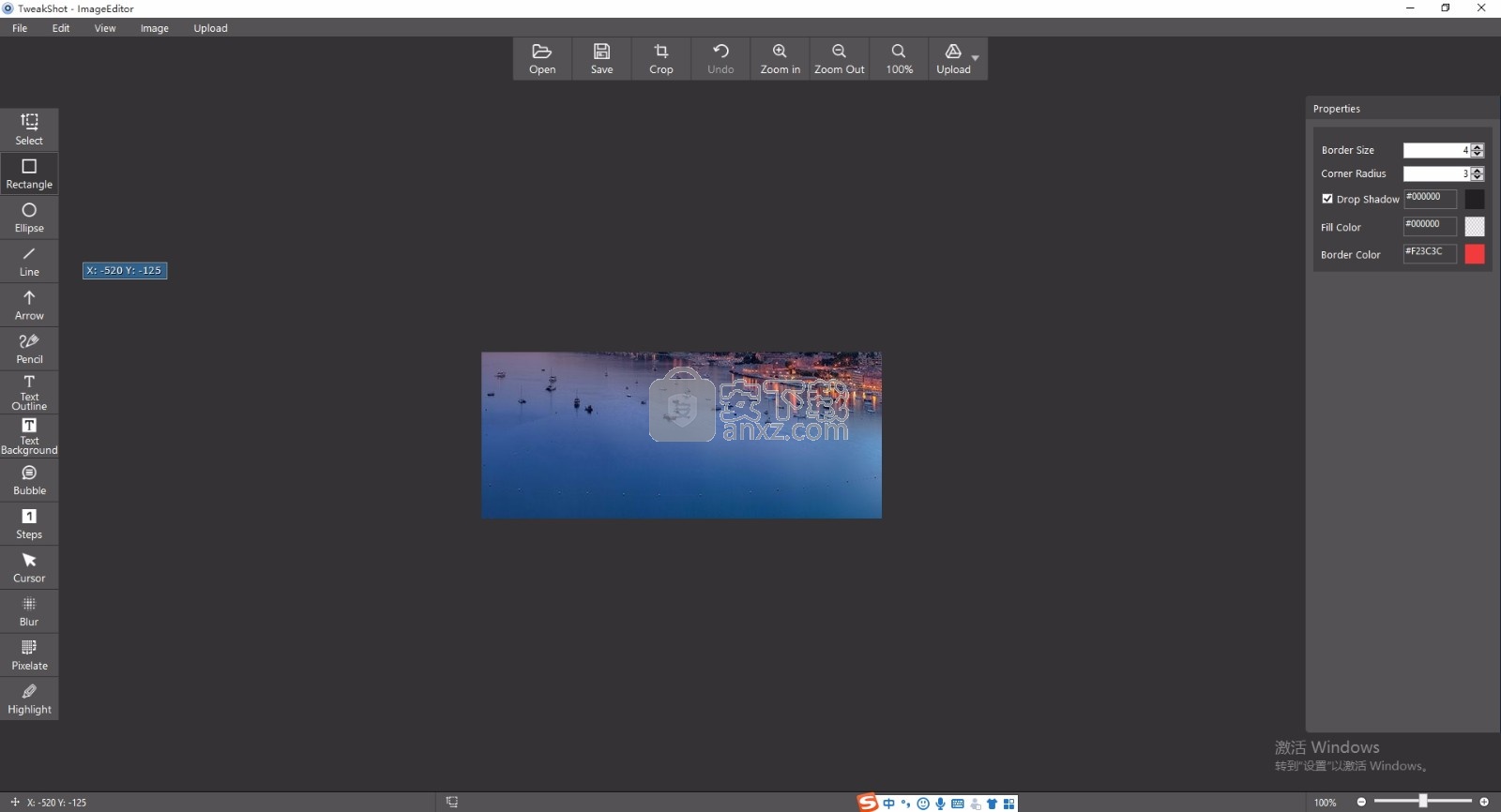Select the Bubble callout tool
Screen dimensions: 1501x812
point(29,480)
